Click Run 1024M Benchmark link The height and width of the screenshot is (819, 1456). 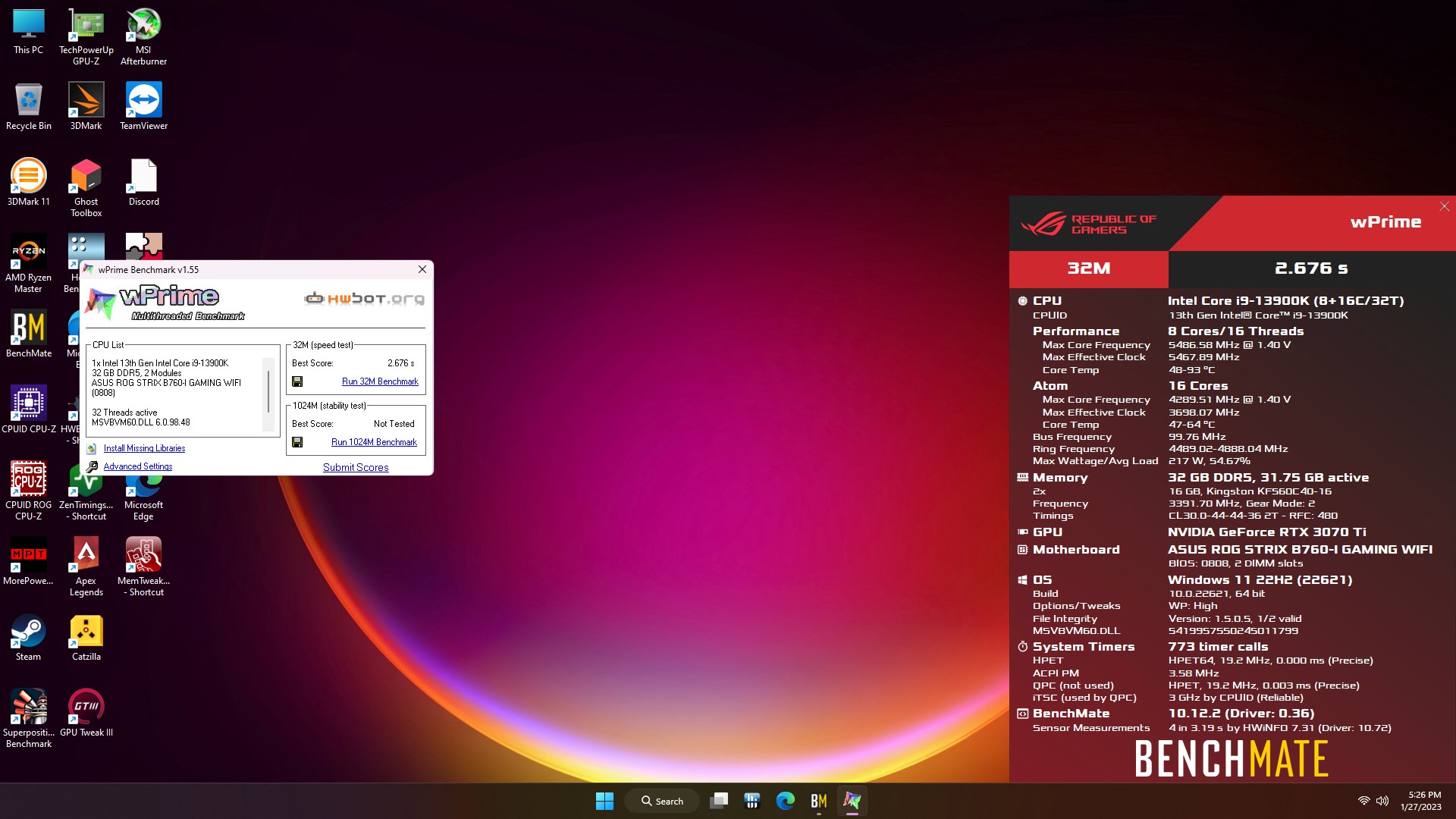(x=374, y=442)
